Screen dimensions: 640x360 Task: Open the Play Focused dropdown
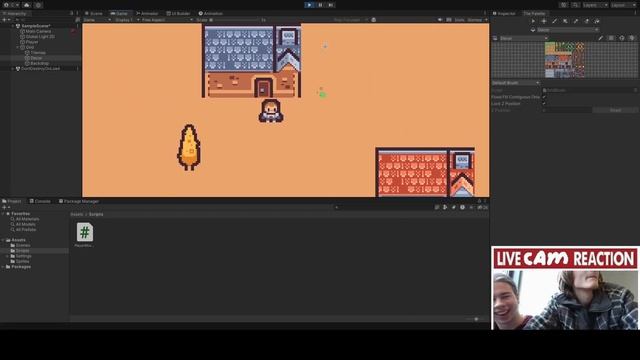[350, 20]
